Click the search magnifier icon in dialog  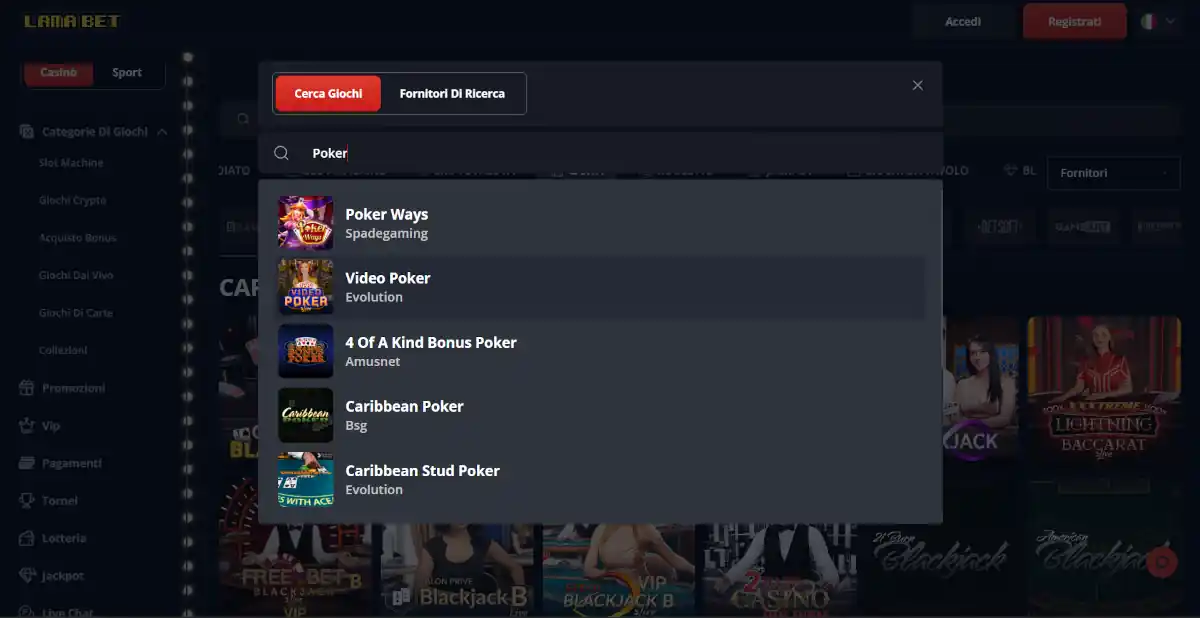click(x=281, y=153)
